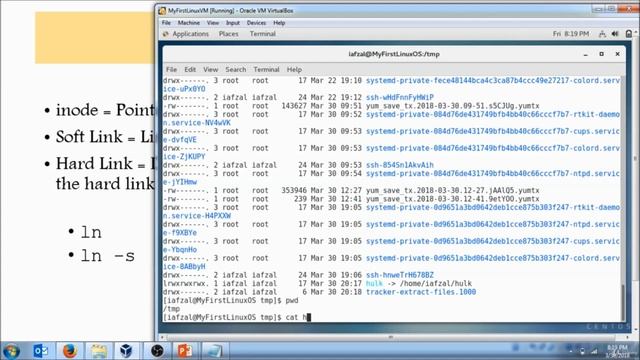The height and width of the screenshot is (360, 640).
Task: Click '/home/iafzal/hulk' link target text
Action: point(436,283)
